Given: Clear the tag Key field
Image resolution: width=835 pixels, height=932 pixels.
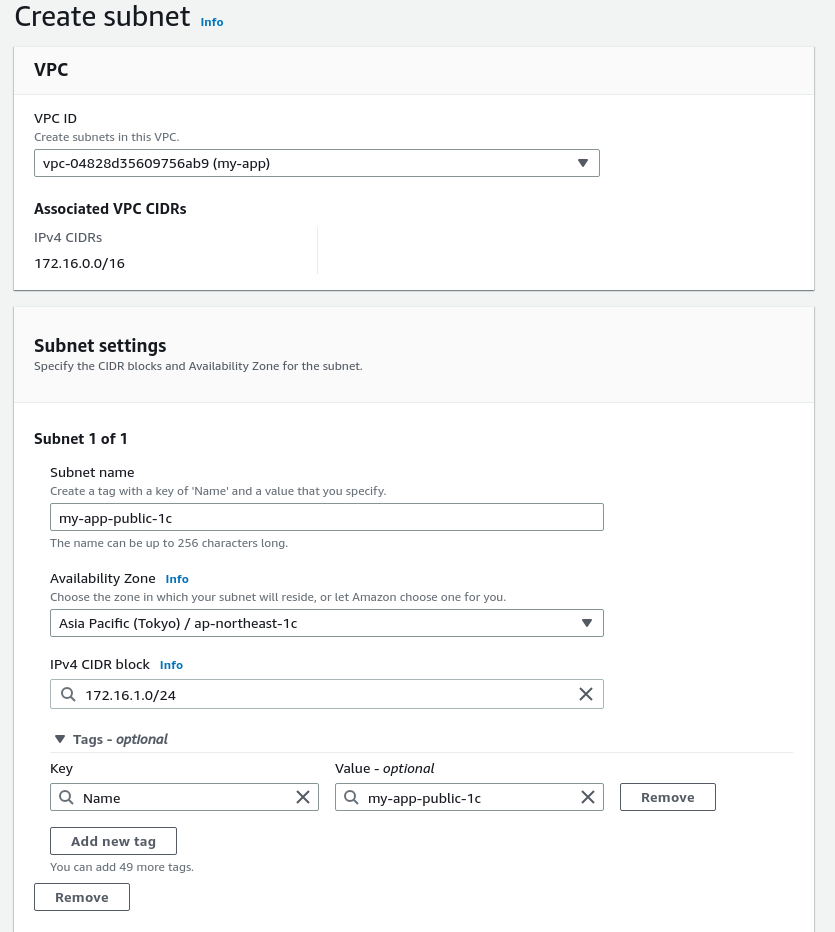Looking at the screenshot, I should pyautogui.click(x=302, y=797).
